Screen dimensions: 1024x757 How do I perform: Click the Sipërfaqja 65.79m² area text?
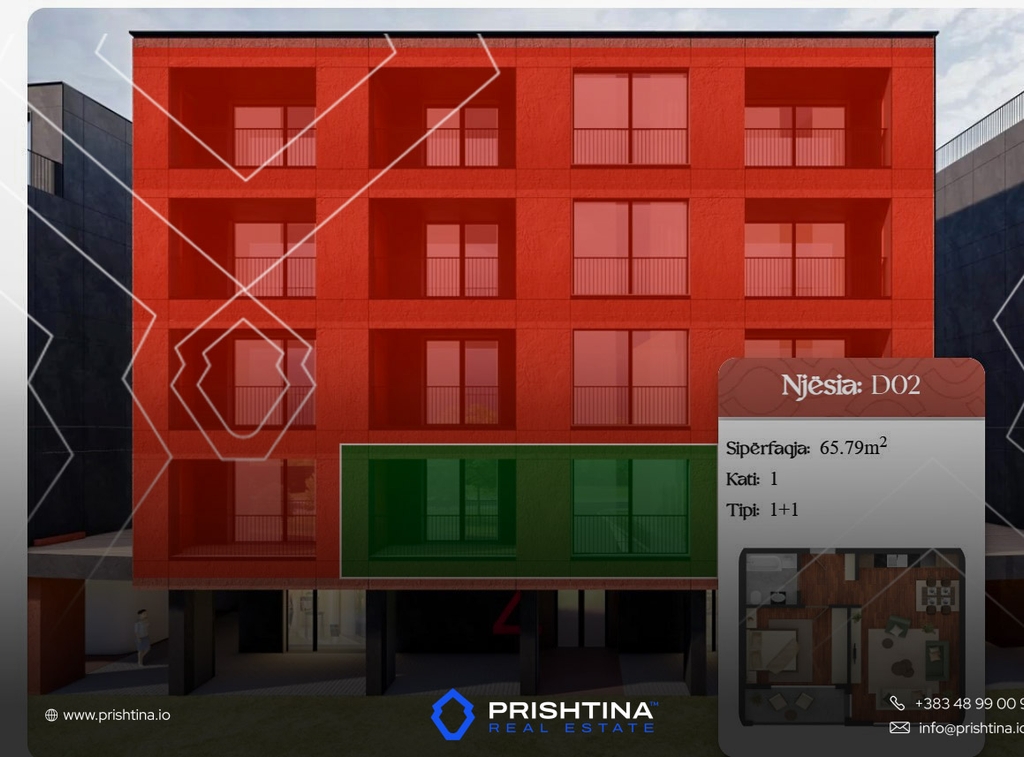[806, 448]
